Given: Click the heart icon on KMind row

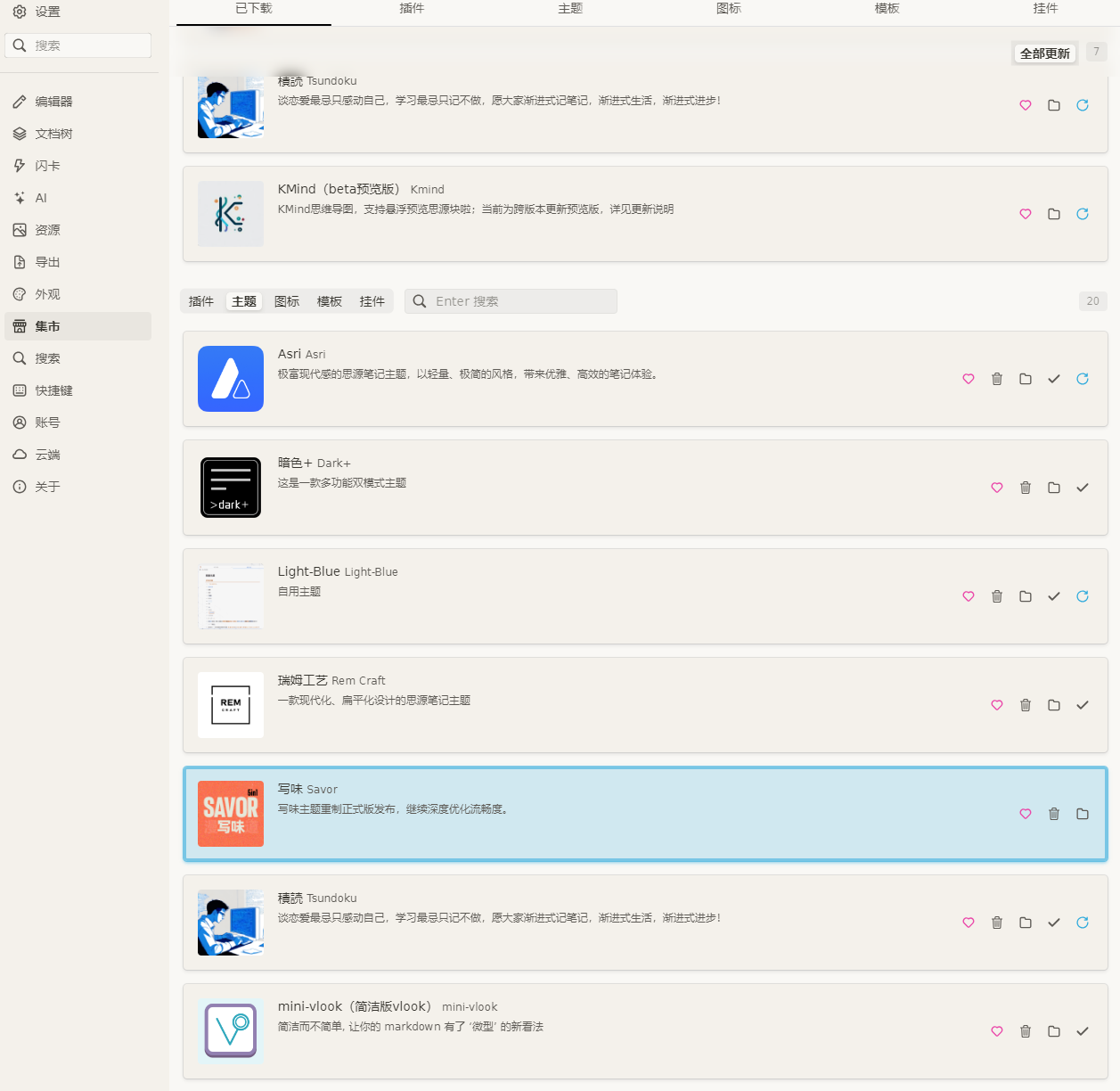Looking at the screenshot, I should (1026, 214).
